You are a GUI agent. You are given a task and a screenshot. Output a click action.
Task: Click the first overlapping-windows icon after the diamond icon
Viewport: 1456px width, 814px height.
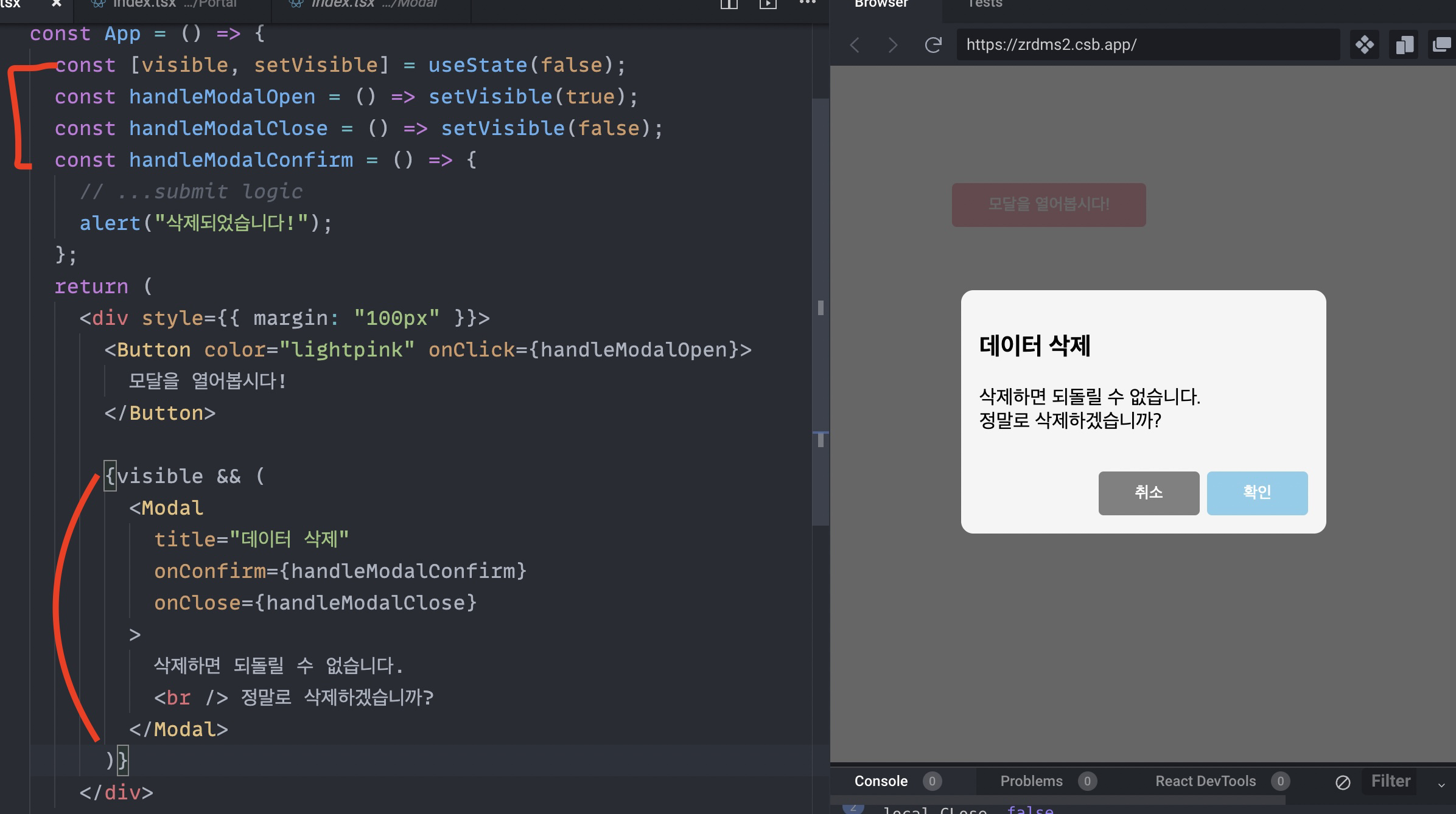pos(1404,45)
